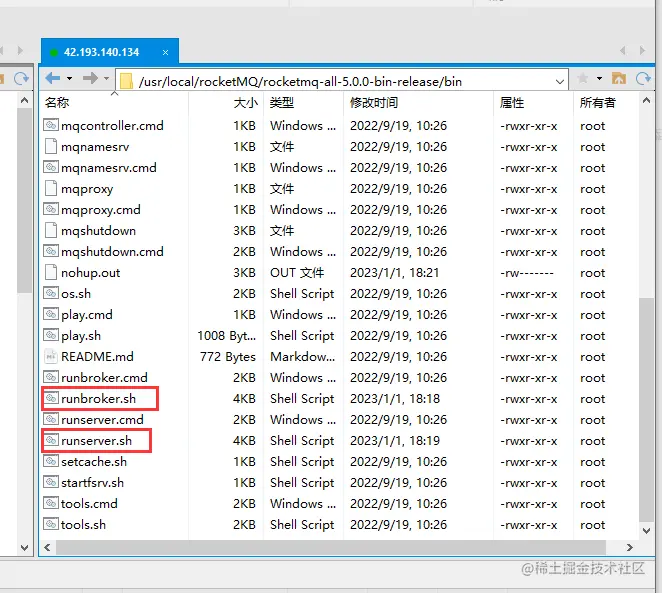This screenshot has height=593, width=662.
Task: Click the 2023/1/1, 18:18 modified time
Action: pos(395,398)
